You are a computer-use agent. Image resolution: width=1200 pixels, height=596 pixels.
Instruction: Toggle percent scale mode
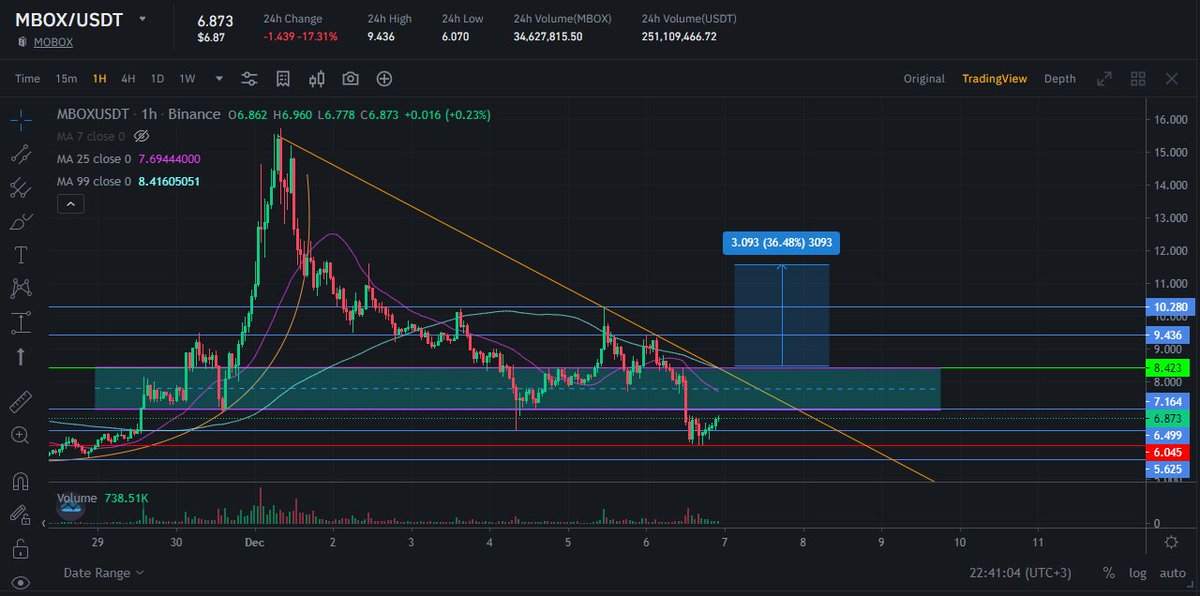coord(1109,573)
